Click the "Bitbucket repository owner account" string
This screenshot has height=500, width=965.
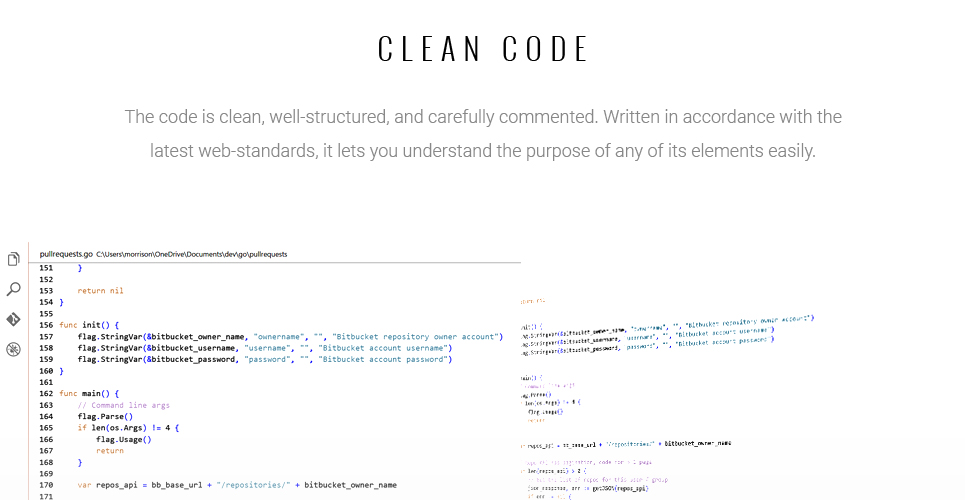point(415,337)
